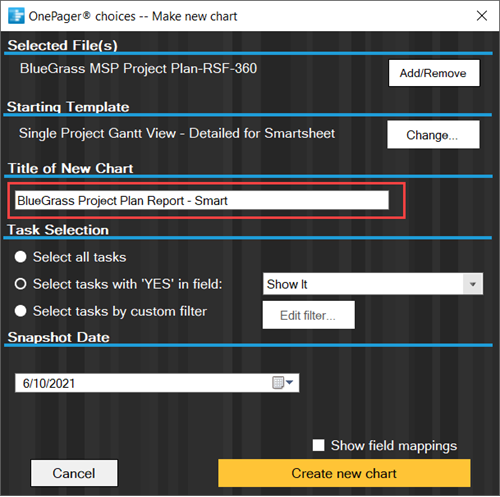Close the OnePager choices dialog

(x=482, y=15)
